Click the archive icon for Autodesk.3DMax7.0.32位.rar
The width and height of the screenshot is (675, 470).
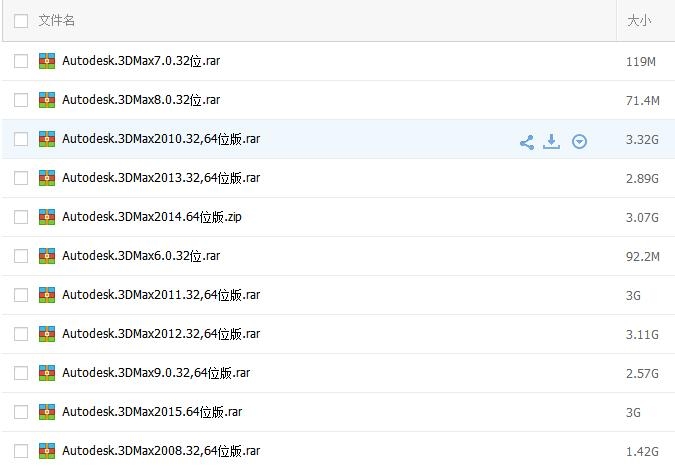click(x=47, y=61)
